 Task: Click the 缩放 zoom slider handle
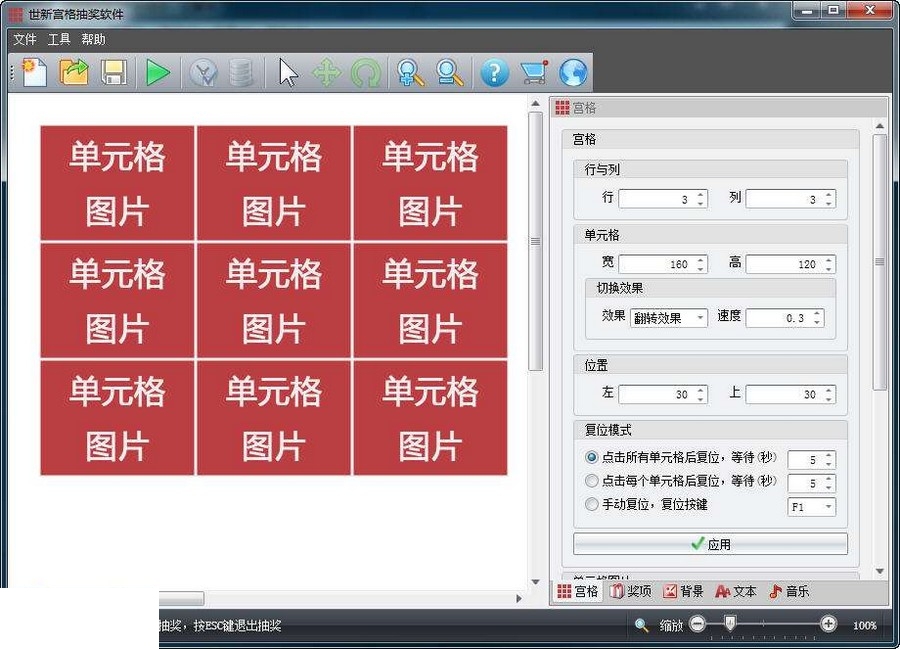pyautogui.click(x=730, y=623)
